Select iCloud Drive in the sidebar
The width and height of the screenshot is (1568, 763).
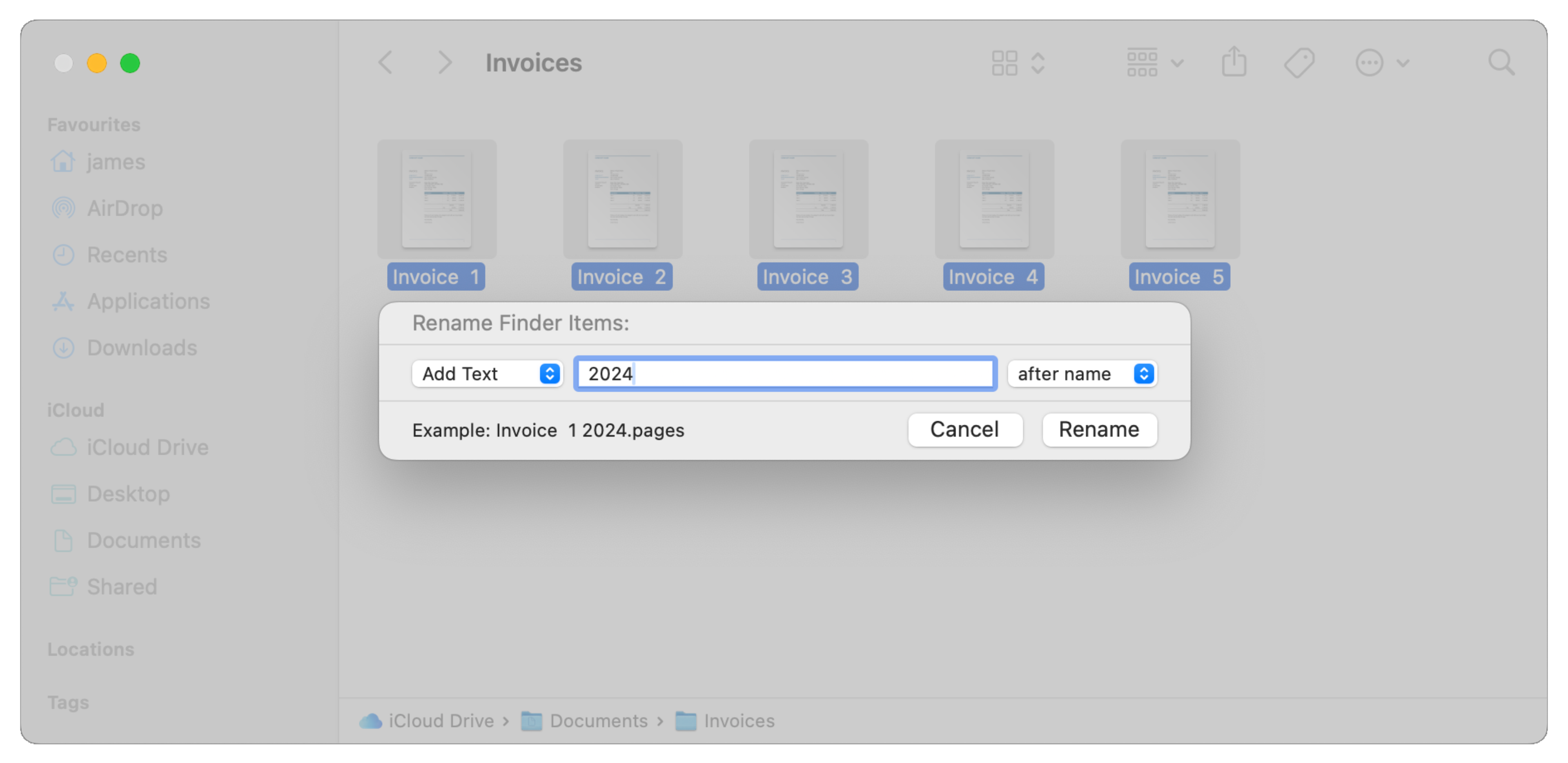147,448
